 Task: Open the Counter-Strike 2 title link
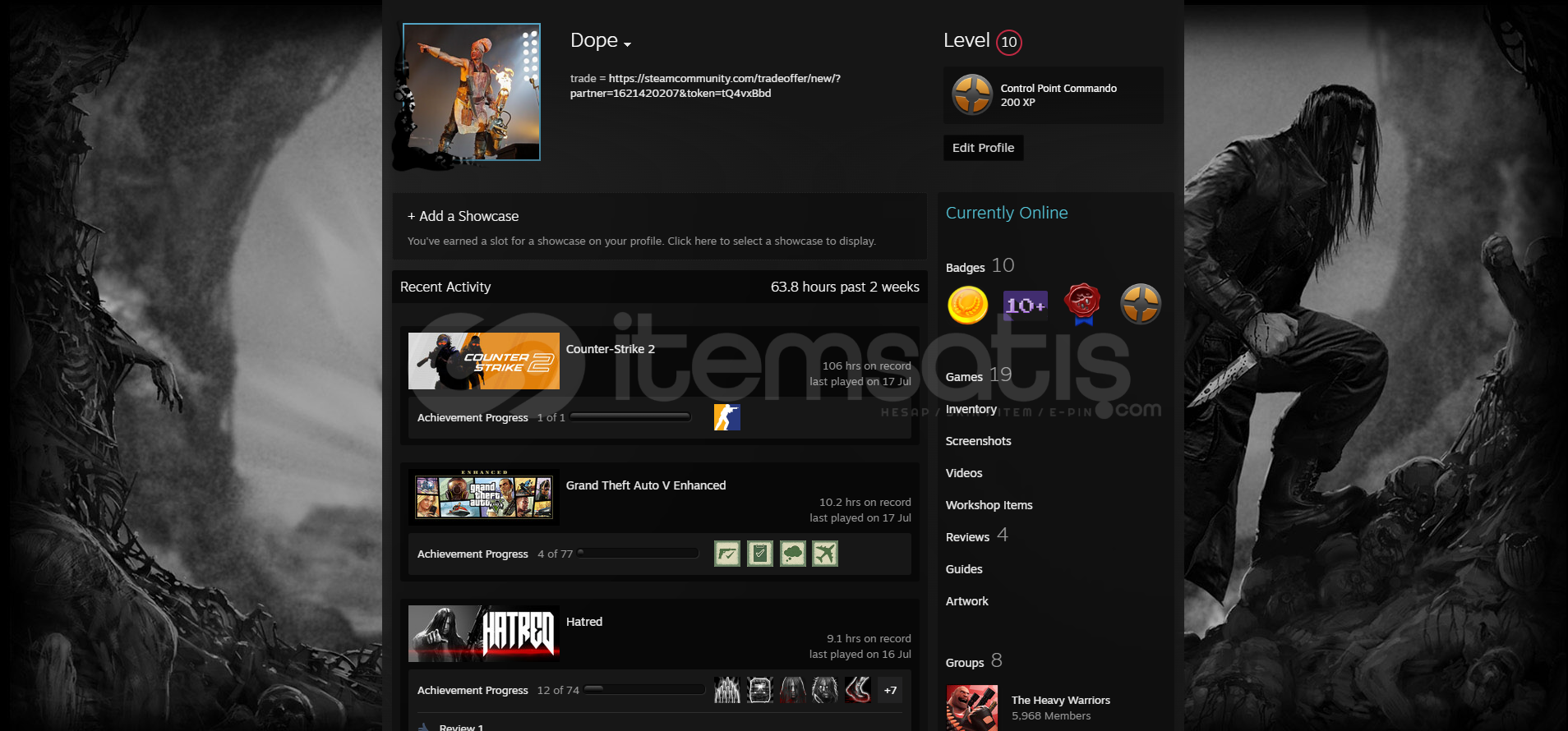610,349
